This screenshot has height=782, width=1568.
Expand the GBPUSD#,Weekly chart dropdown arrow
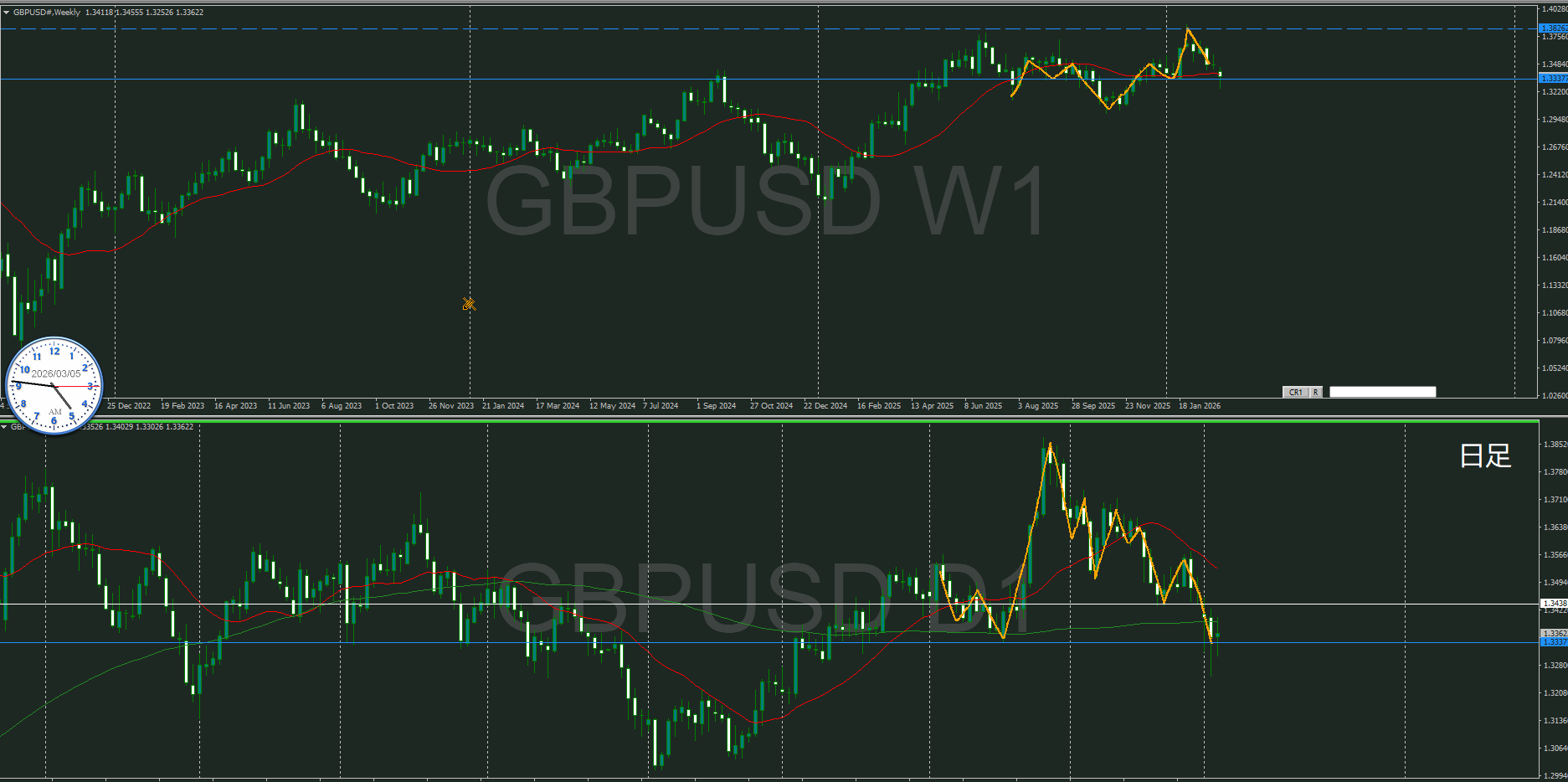6,12
